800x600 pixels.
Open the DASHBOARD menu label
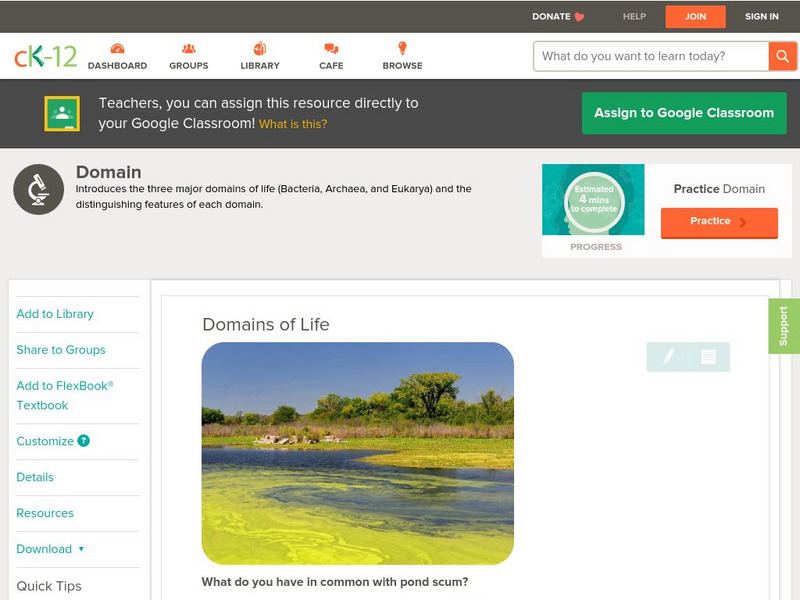tap(117, 66)
